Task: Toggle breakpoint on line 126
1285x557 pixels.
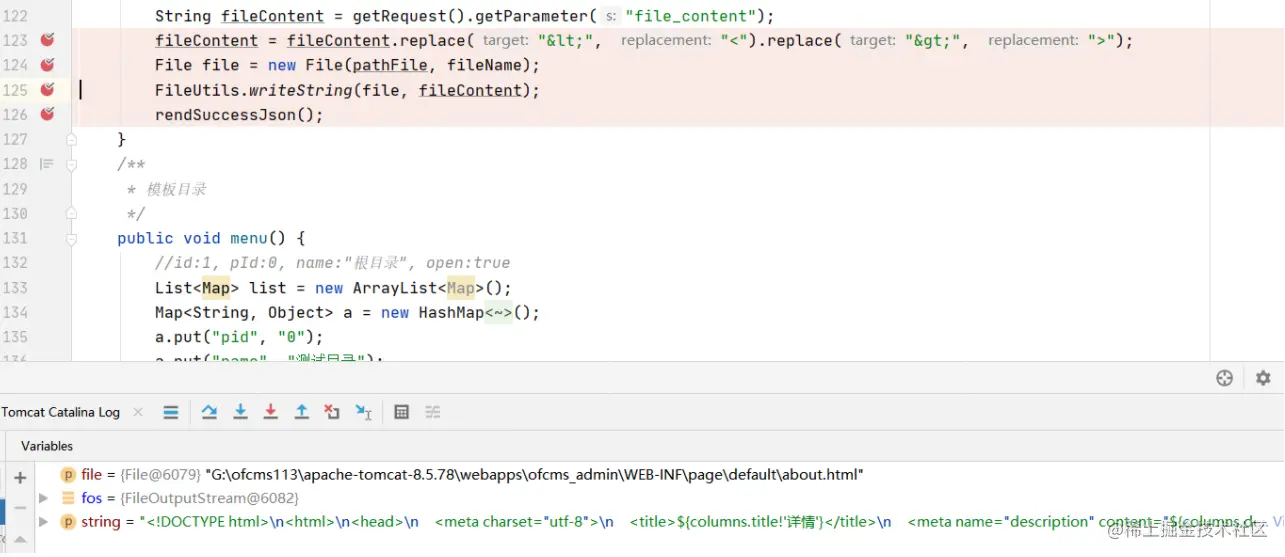Action: pos(47,114)
